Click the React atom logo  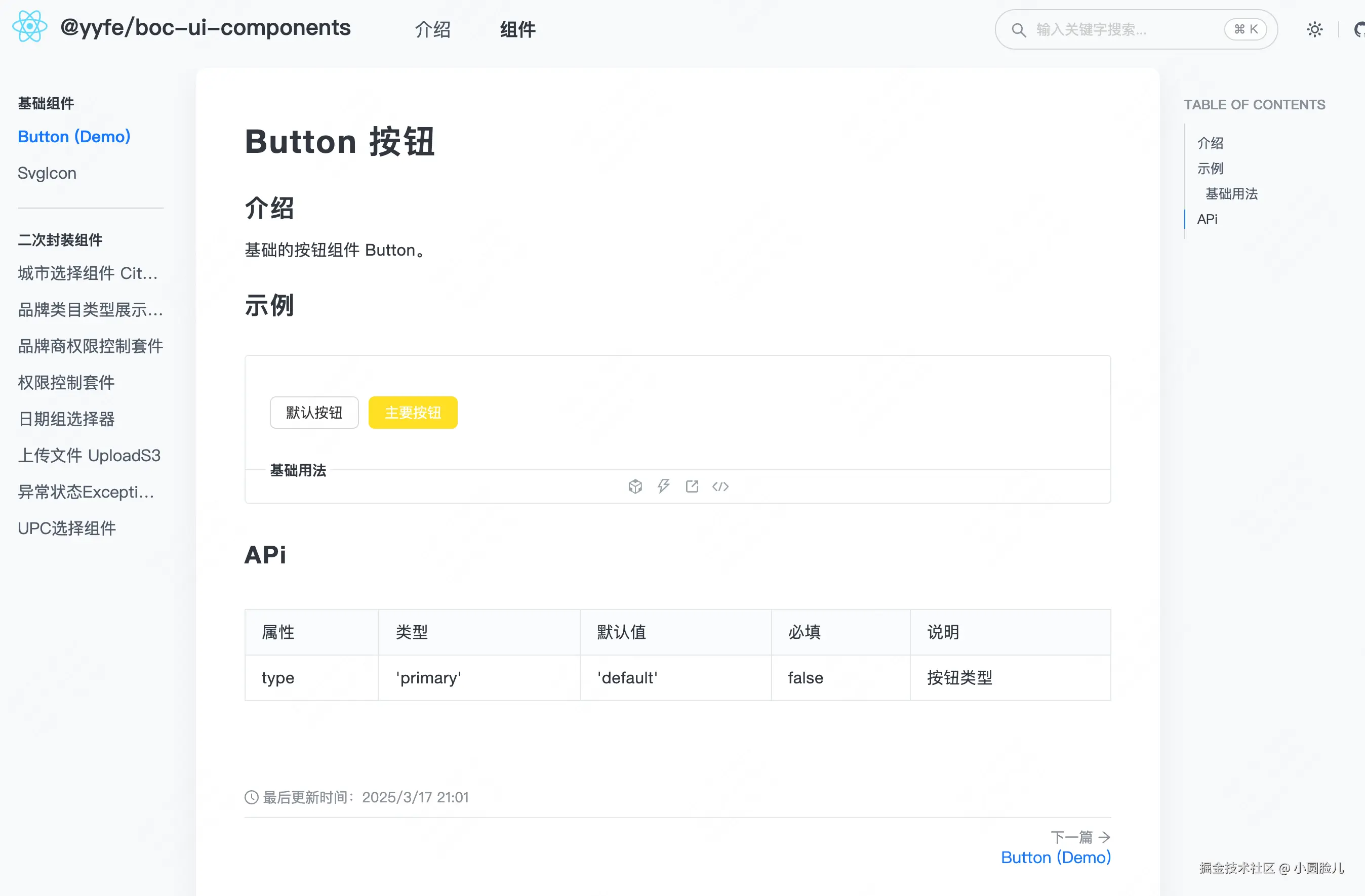tap(30, 27)
